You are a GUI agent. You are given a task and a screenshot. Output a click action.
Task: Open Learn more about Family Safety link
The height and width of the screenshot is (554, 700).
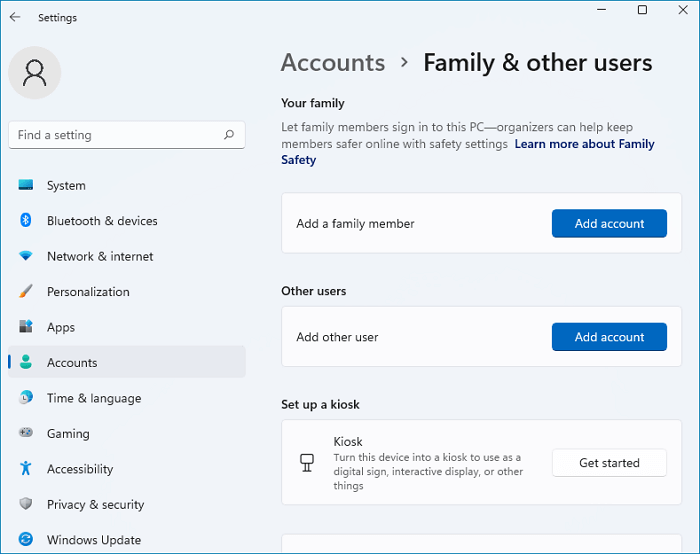click(584, 144)
